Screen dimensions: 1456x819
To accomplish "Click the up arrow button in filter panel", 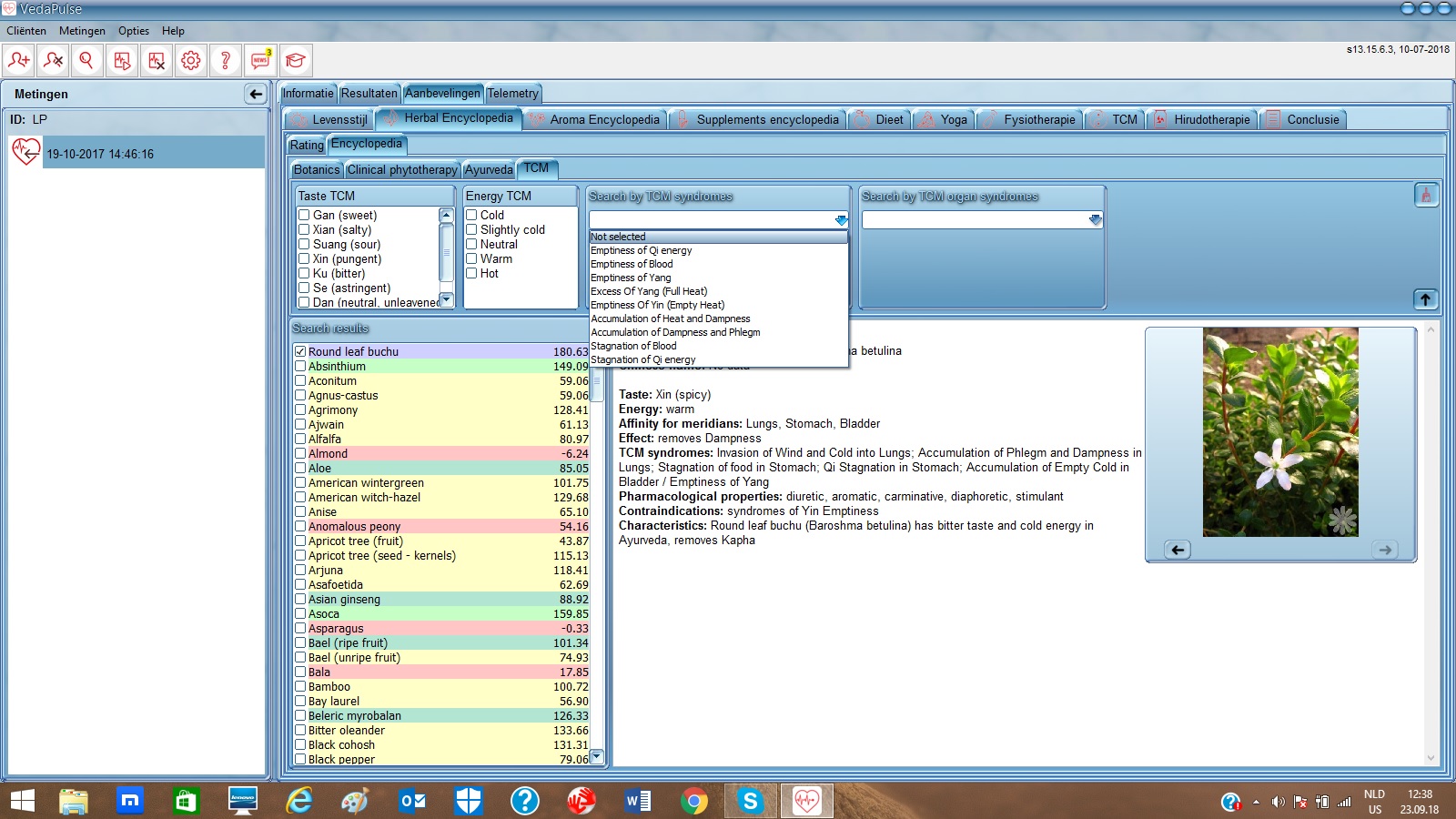I will (x=1425, y=299).
